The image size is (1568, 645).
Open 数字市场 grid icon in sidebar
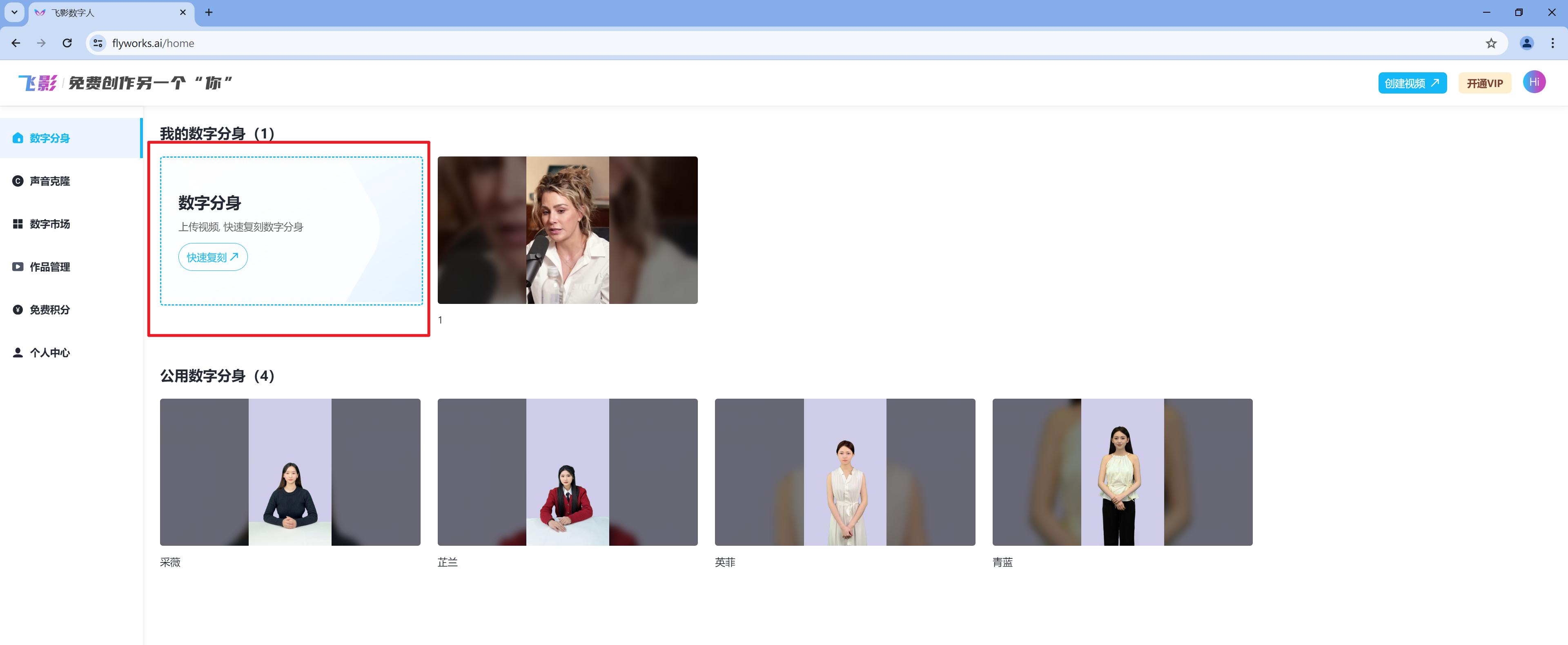tap(18, 224)
